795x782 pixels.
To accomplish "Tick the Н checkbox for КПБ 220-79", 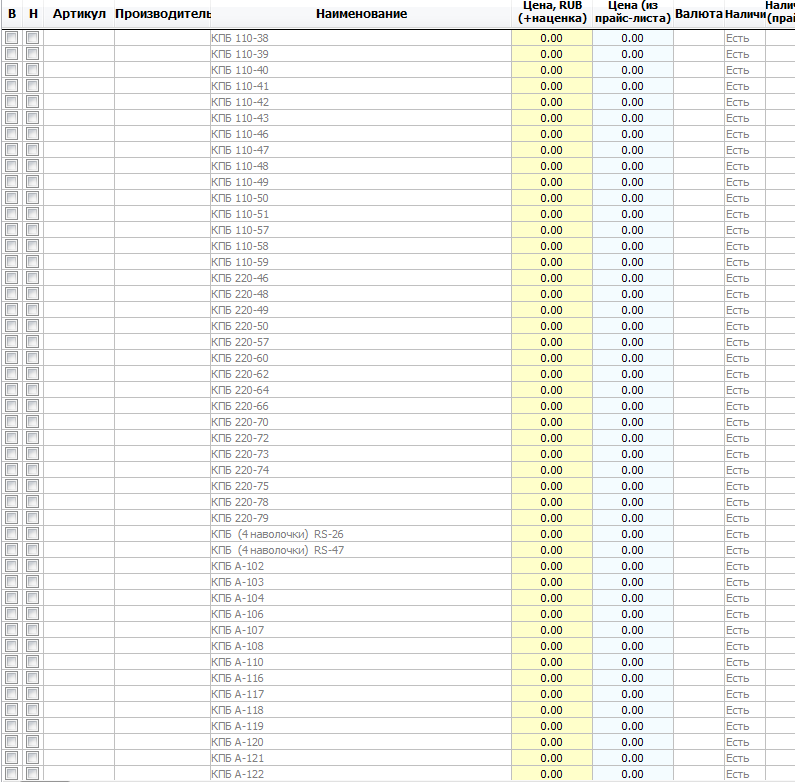I will [32, 518].
